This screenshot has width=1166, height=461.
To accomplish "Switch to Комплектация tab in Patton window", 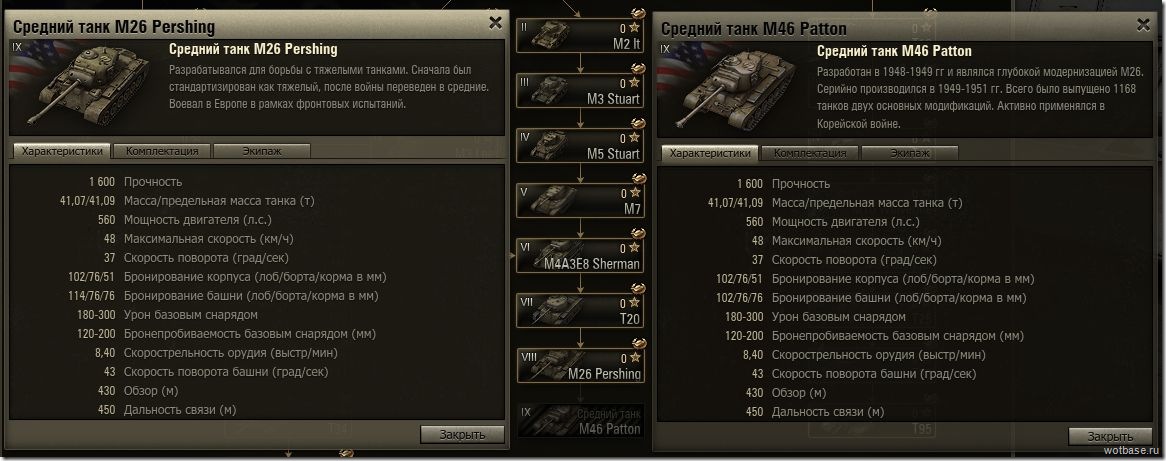I will pyautogui.click(x=810, y=153).
